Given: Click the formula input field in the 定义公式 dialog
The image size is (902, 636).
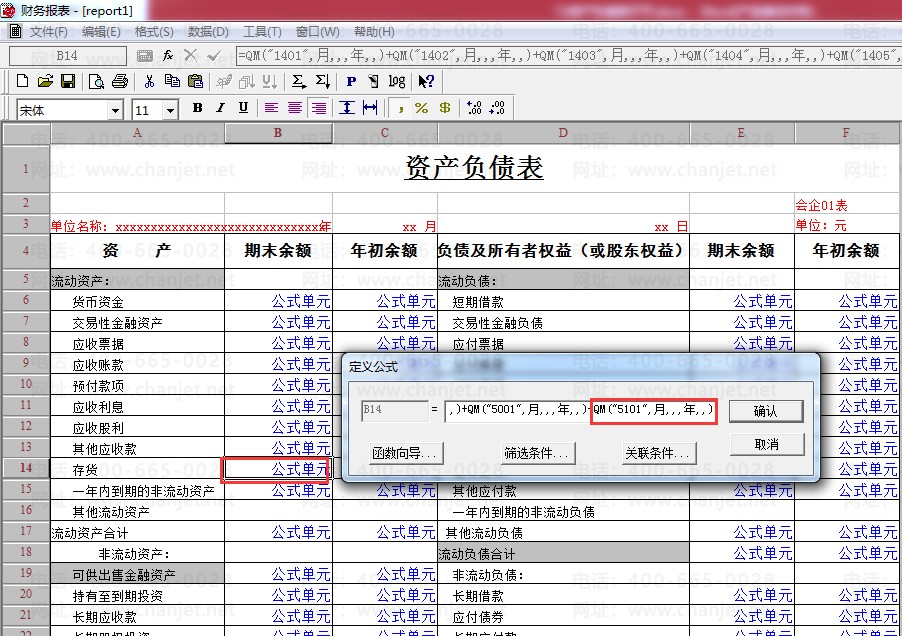Looking at the screenshot, I should tap(581, 411).
